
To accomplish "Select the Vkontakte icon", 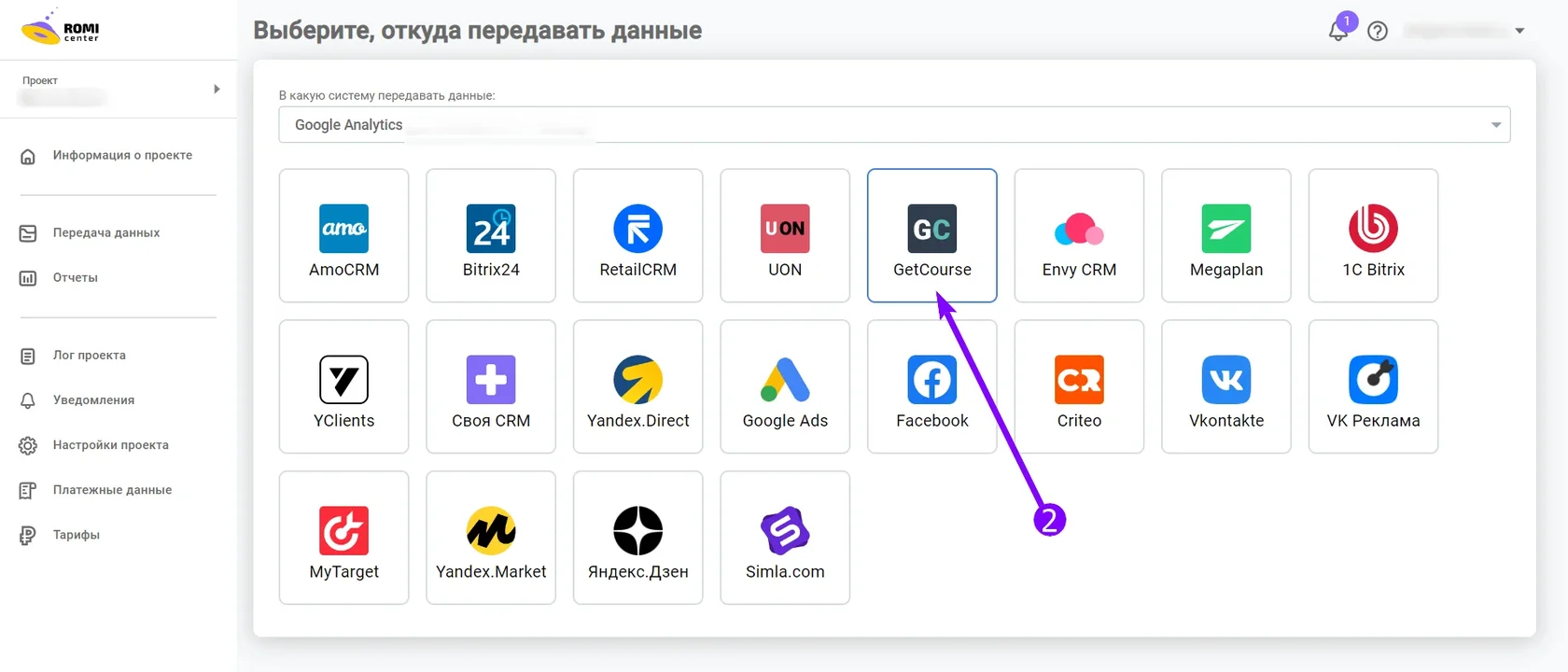I will 1226,380.
